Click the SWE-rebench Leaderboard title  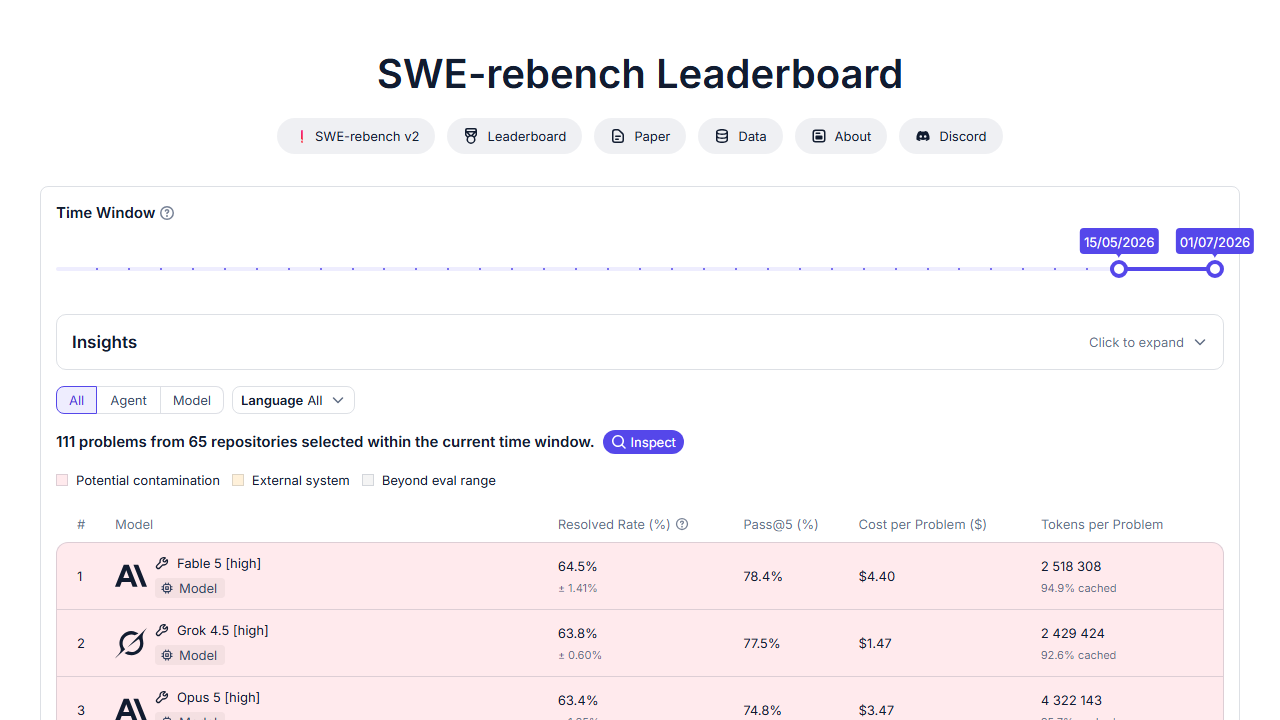[x=640, y=74]
